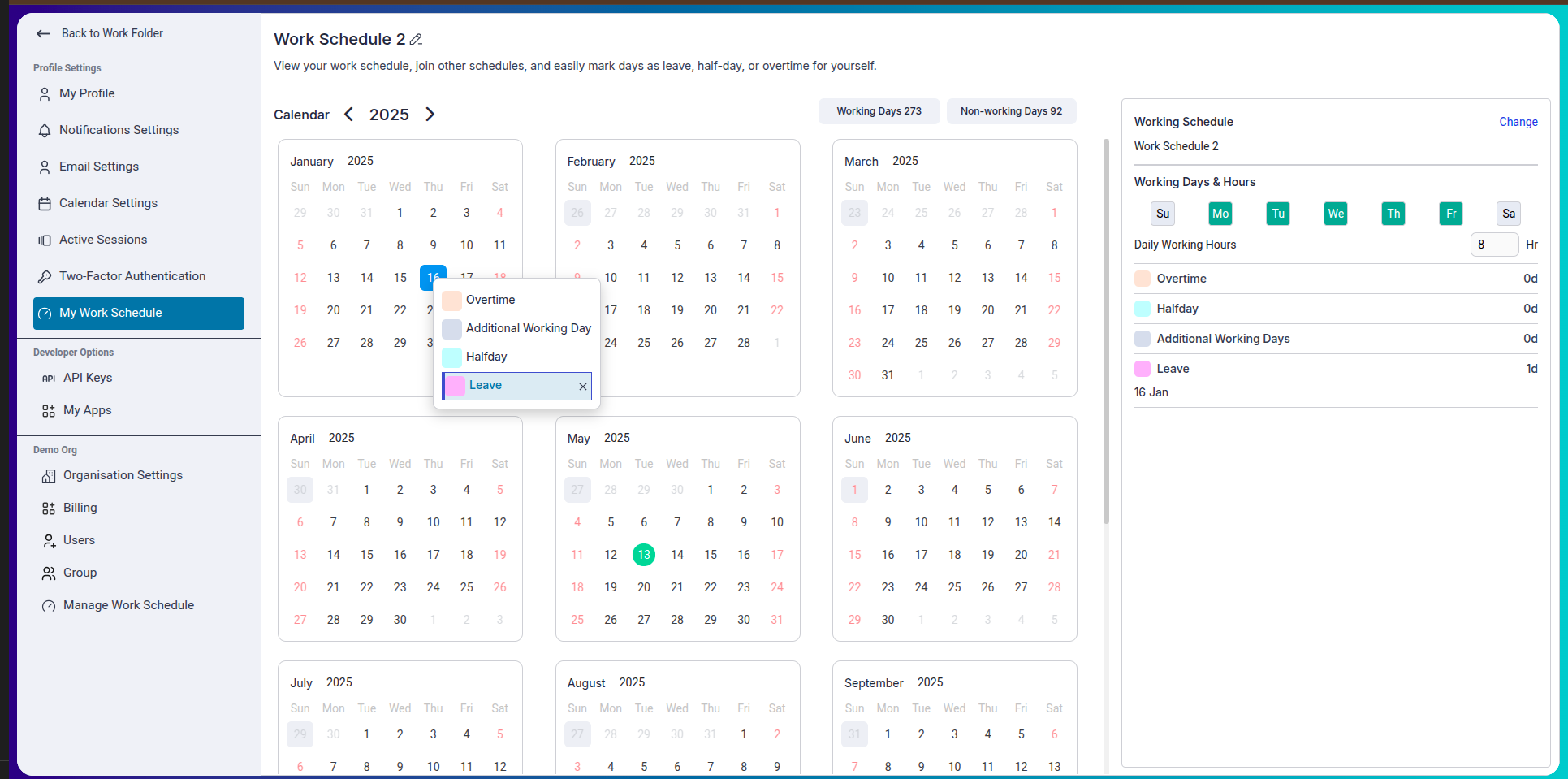Open Notifications Settings page
This screenshot has height=779, width=1568.
[119, 130]
